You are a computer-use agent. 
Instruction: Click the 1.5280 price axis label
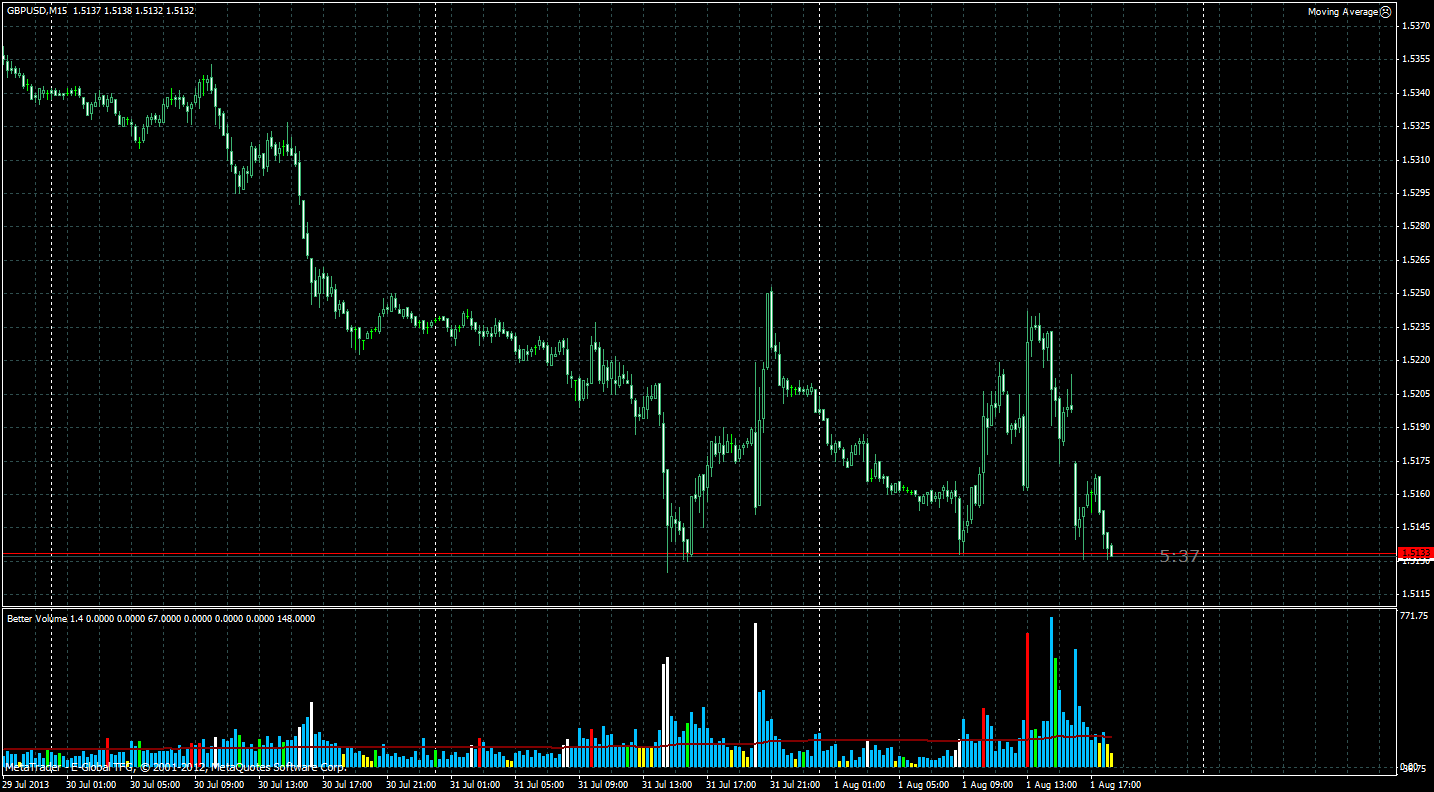[x=1415, y=226]
